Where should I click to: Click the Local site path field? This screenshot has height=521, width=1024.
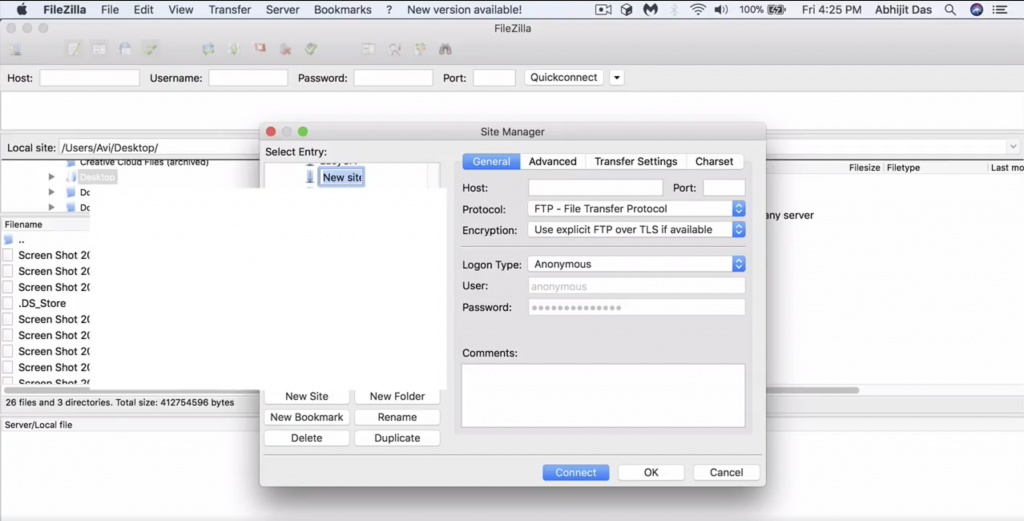tap(159, 148)
